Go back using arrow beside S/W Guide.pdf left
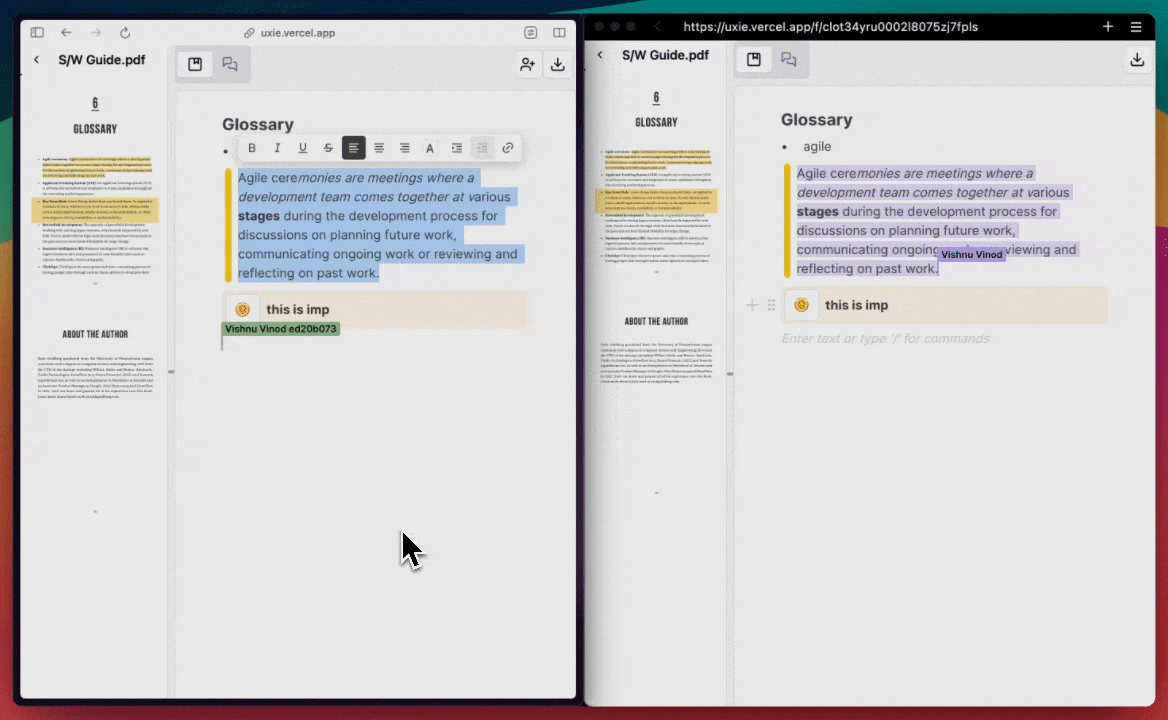The image size is (1168, 720). tap(36, 60)
